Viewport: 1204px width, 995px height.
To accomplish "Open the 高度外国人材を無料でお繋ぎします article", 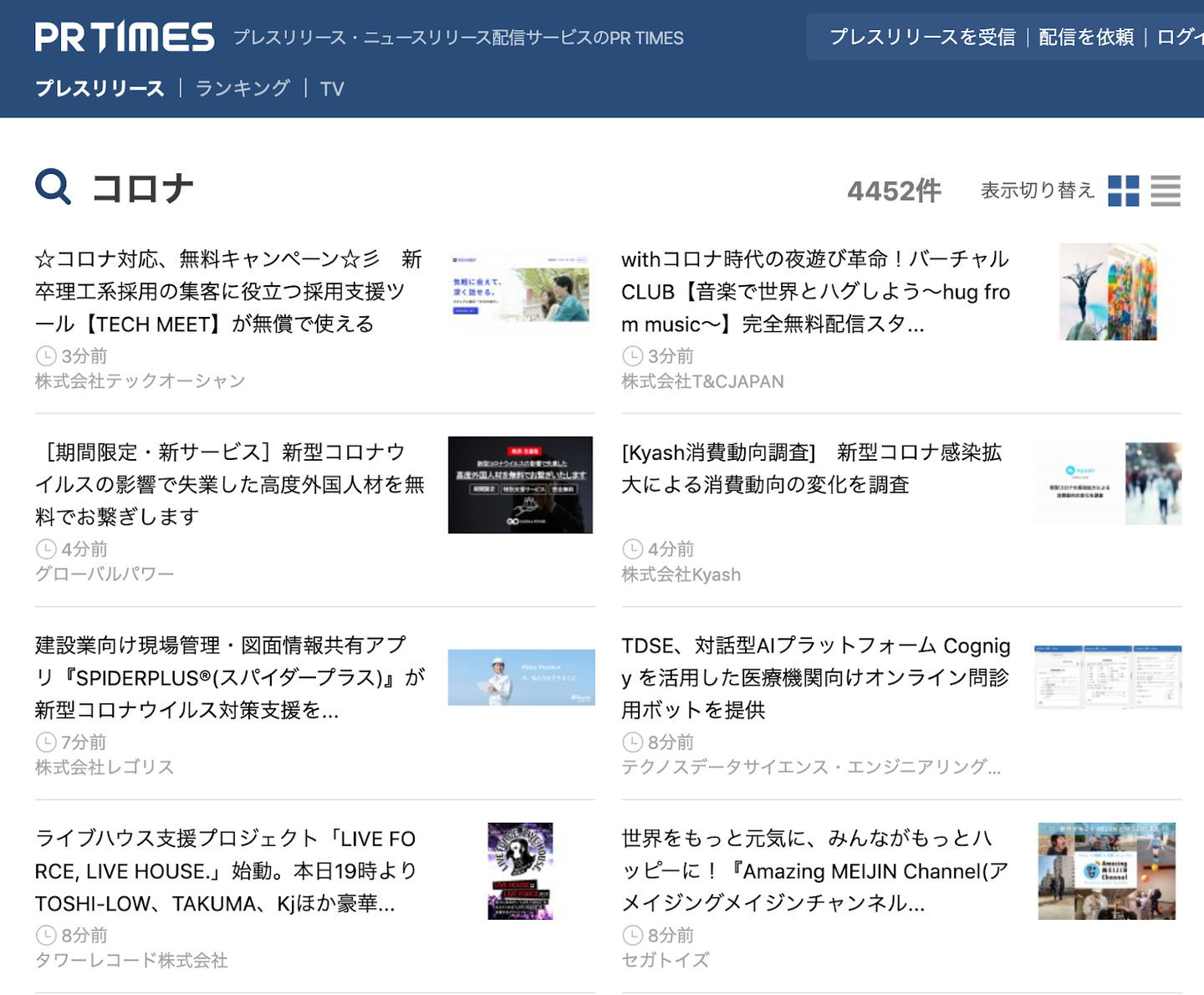I will (230, 484).
